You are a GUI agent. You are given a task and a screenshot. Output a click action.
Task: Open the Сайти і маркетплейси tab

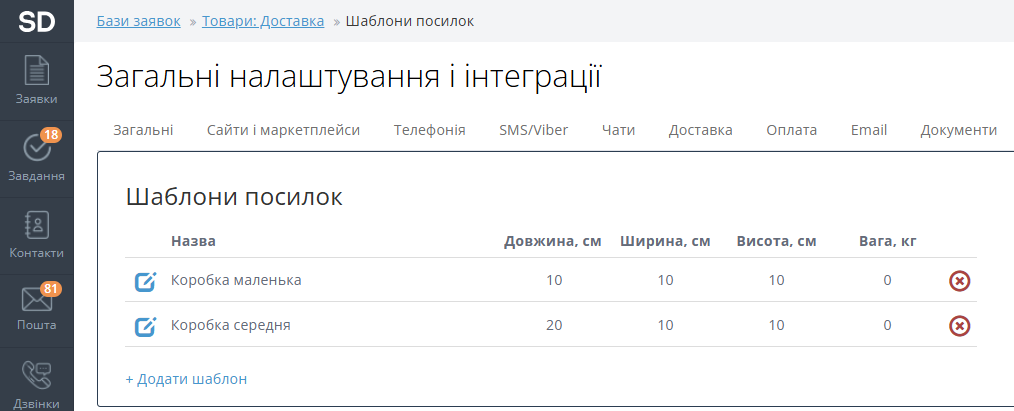[283, 130]
